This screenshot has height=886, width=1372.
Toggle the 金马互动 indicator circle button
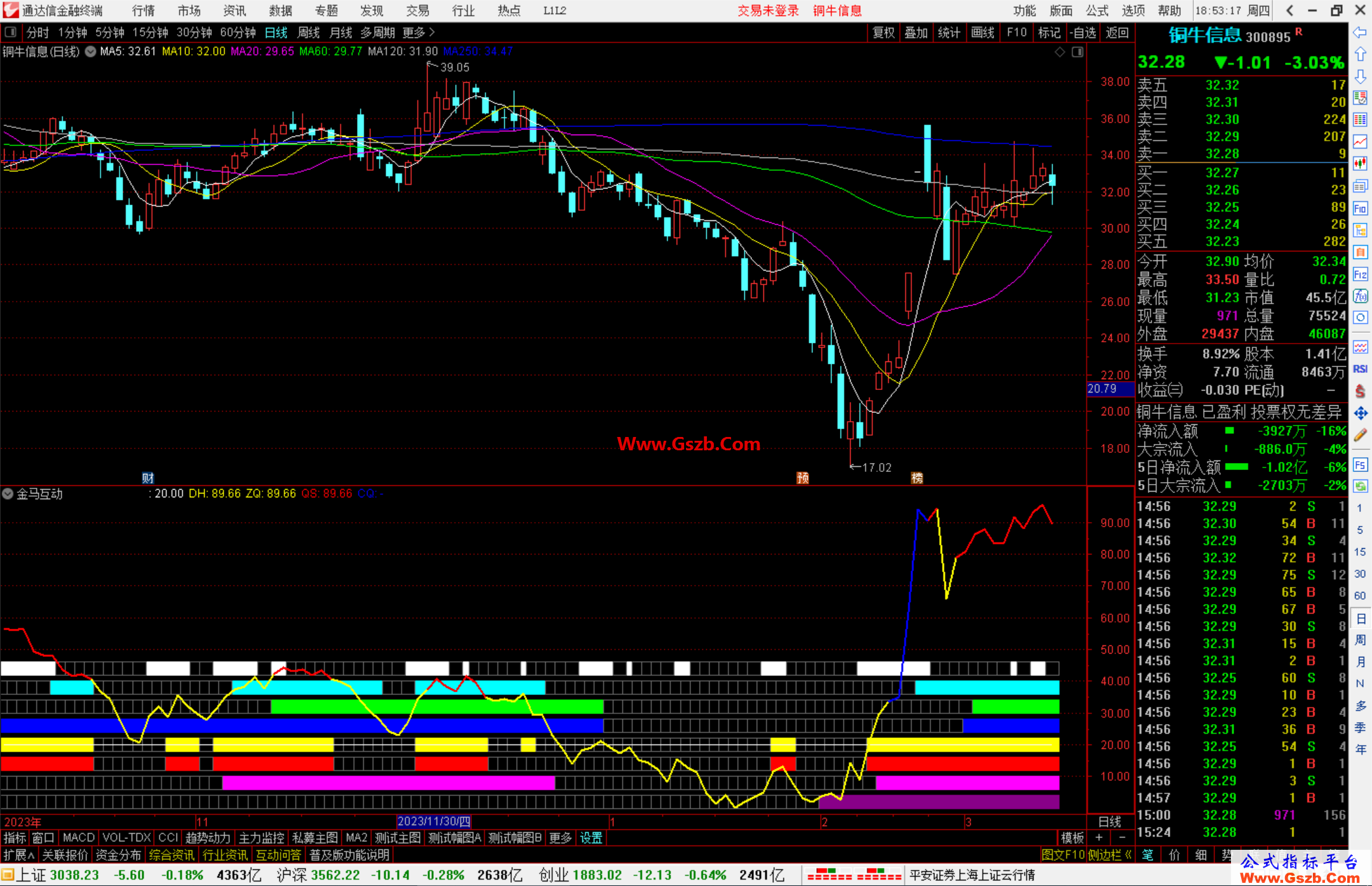point(8,493)
